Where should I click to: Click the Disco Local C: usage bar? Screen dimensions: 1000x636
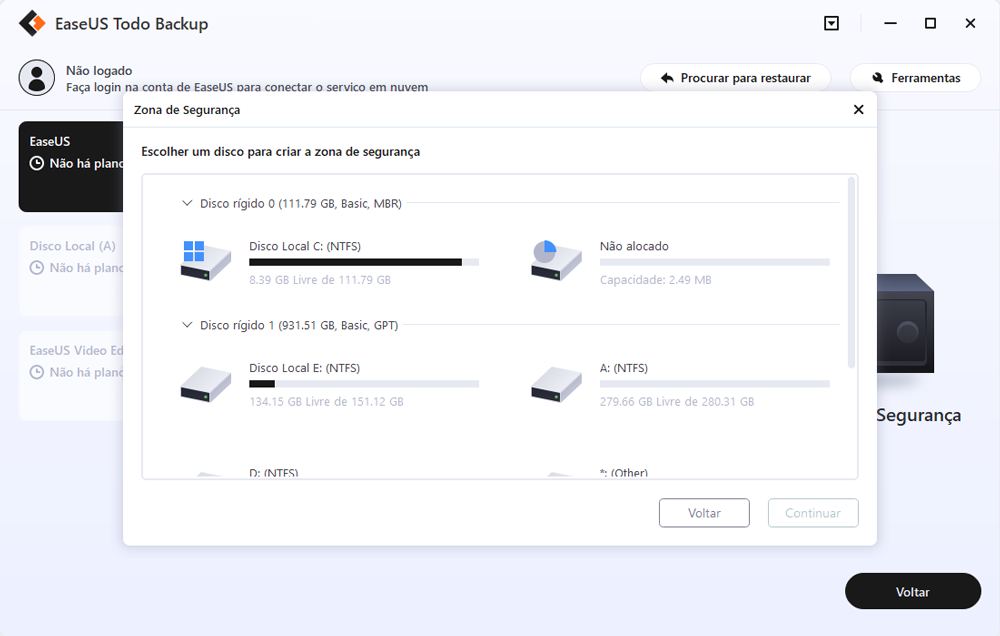(363, 262)
